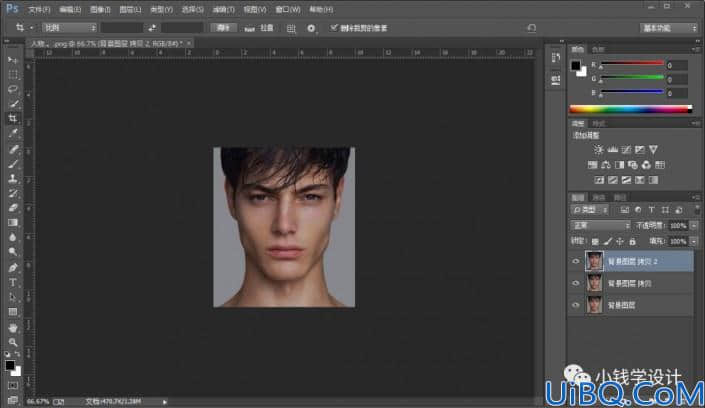This screenshot has width=705, height=408.
Task: Select the Dodge tool
Action: click(x=13, y=252)
